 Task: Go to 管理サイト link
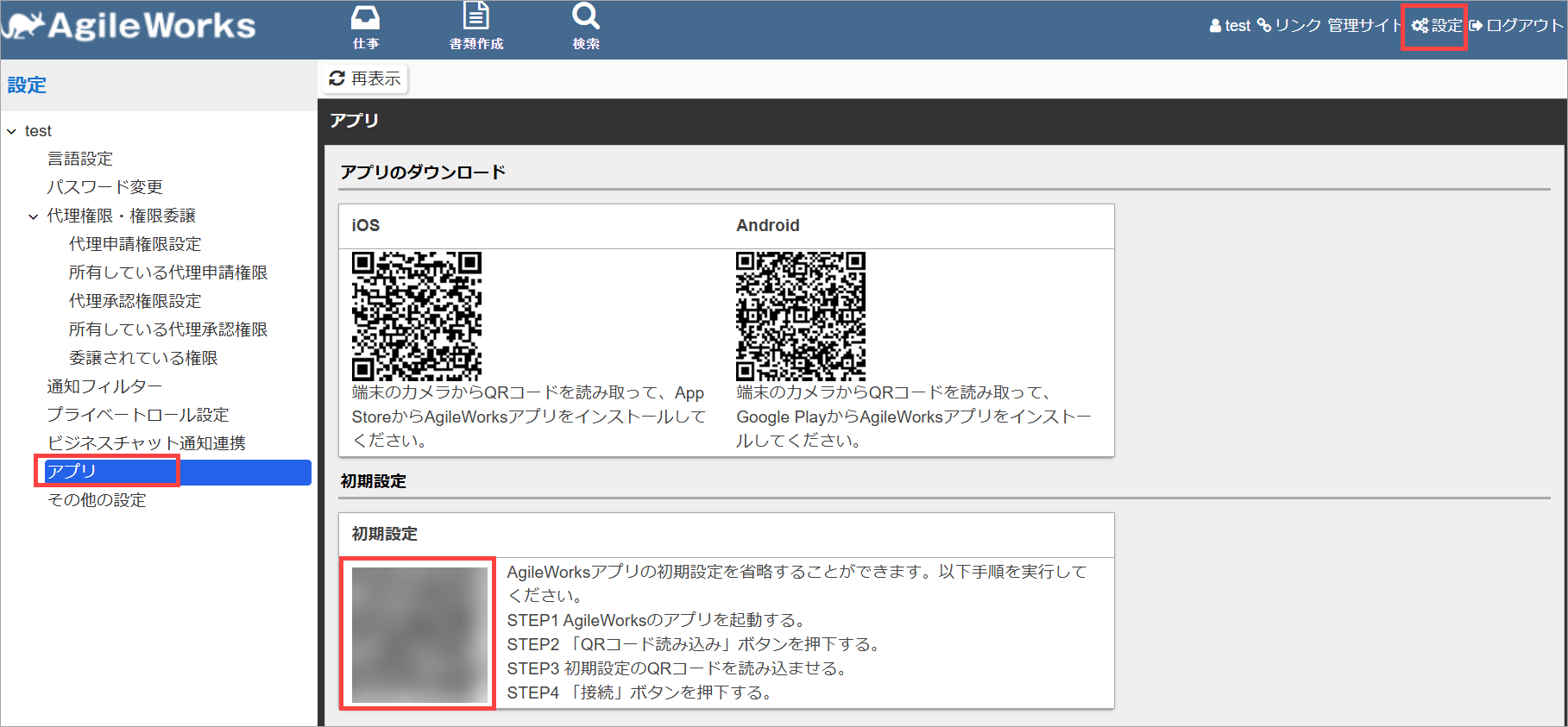coord(1363,26)
